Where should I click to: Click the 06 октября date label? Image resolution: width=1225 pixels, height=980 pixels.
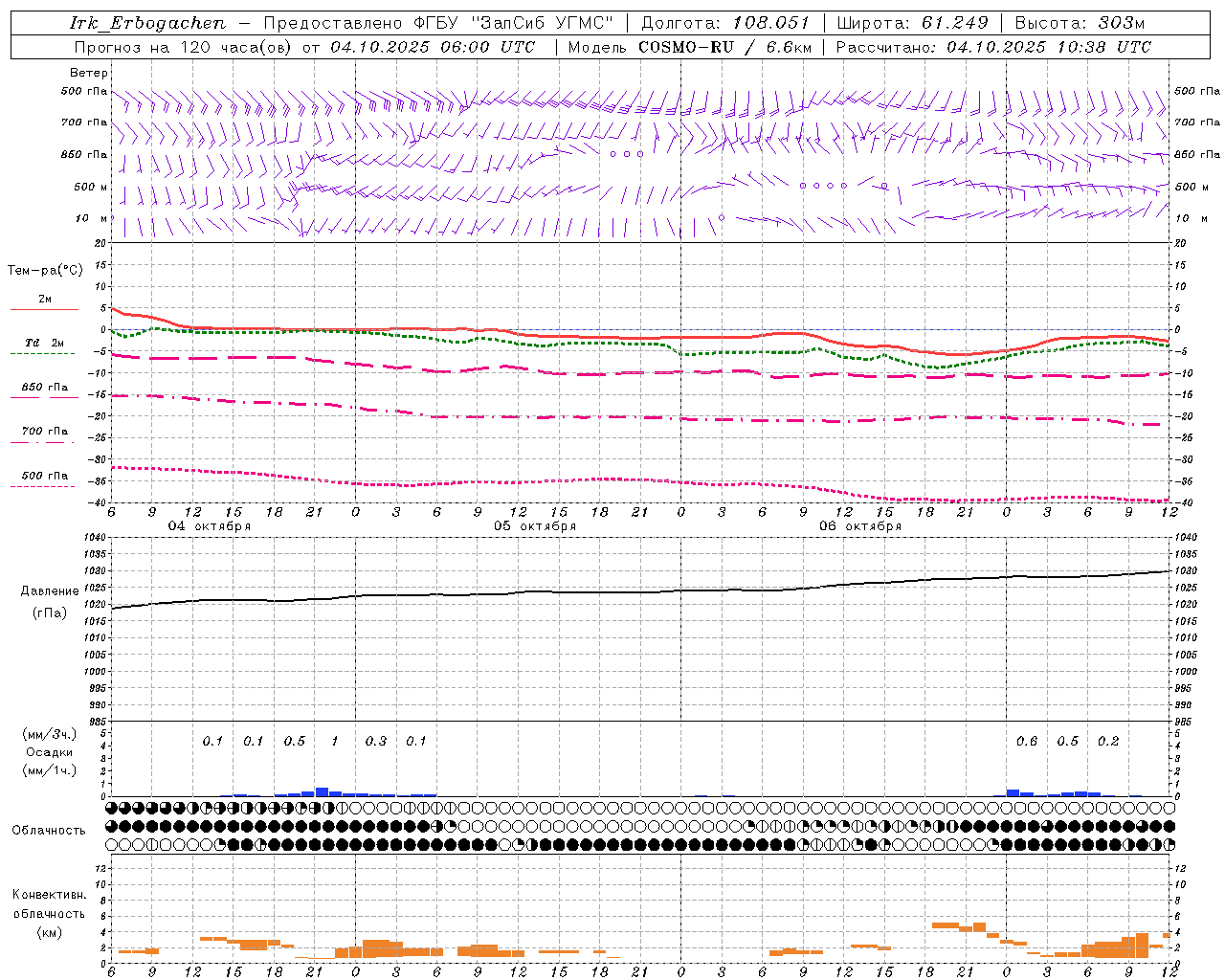(x=860, y=526)
